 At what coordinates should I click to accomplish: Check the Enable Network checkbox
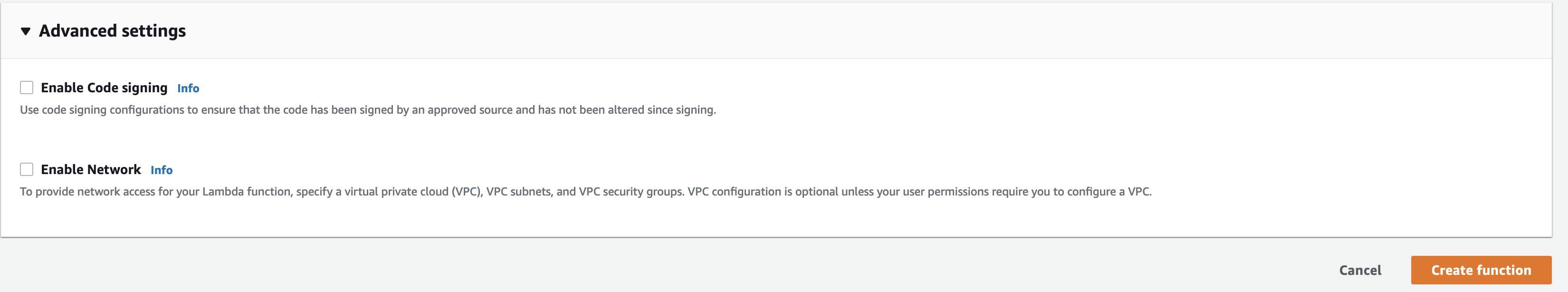27,169
